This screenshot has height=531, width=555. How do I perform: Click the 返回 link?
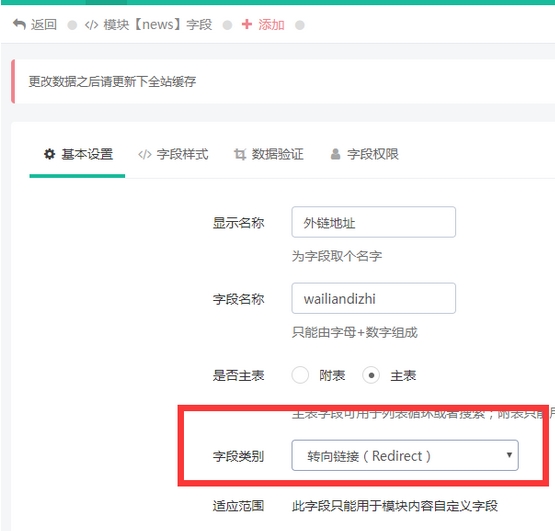pos(35,25)
